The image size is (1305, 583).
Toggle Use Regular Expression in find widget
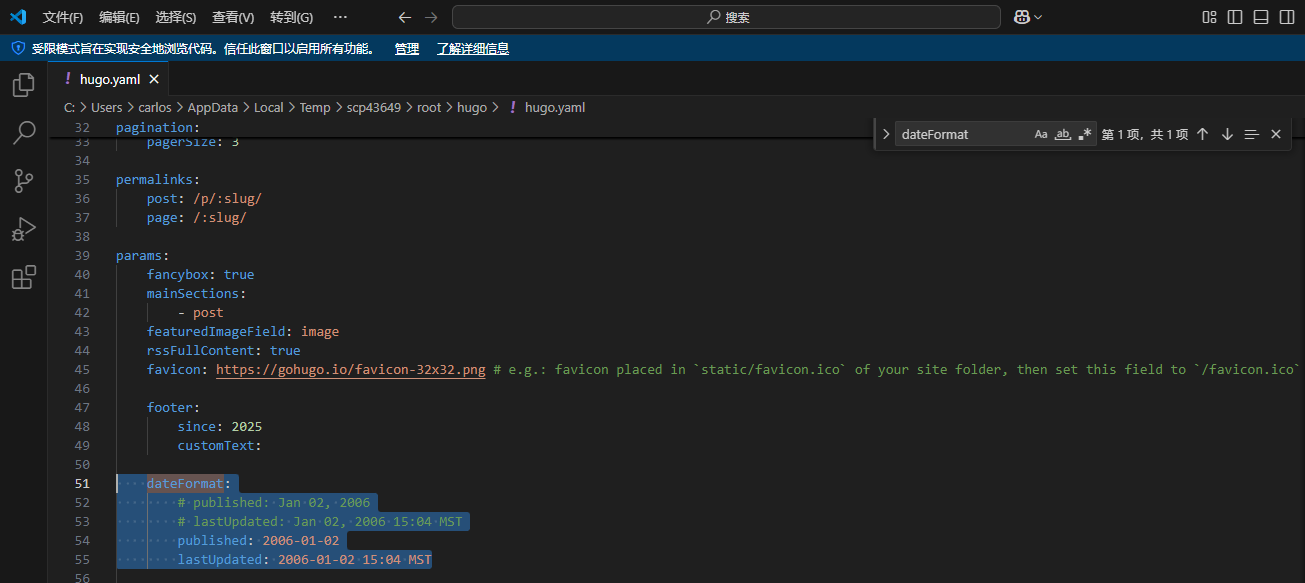click(x=1085, y=134)
